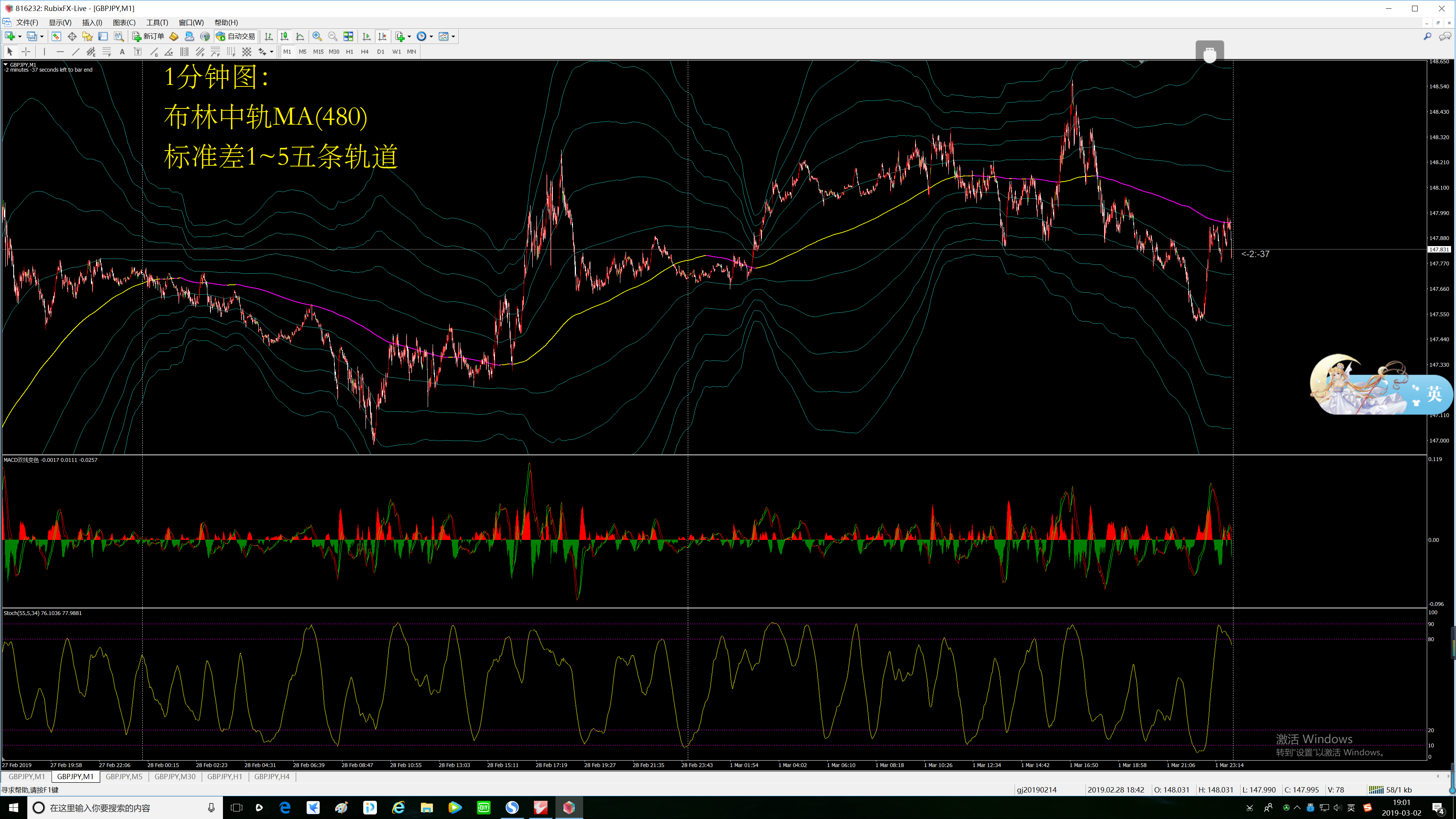Select the Gann grid tool
The width and height of the screenshot is (1456, 819).
tap(247, 52)
